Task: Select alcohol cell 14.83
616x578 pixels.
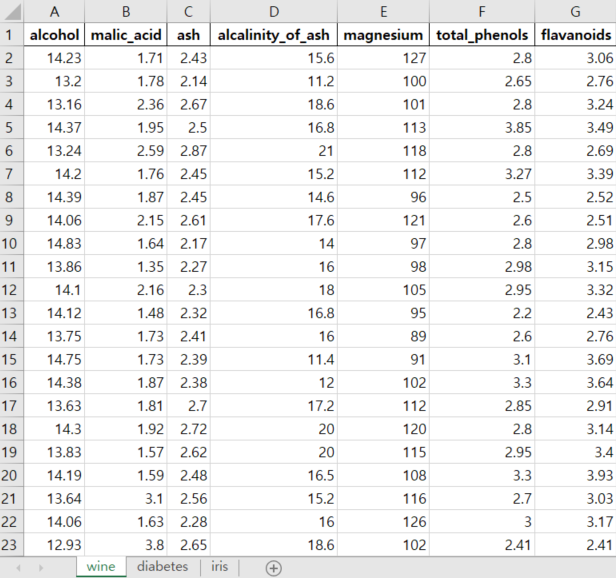Action: tap(54, 244)
